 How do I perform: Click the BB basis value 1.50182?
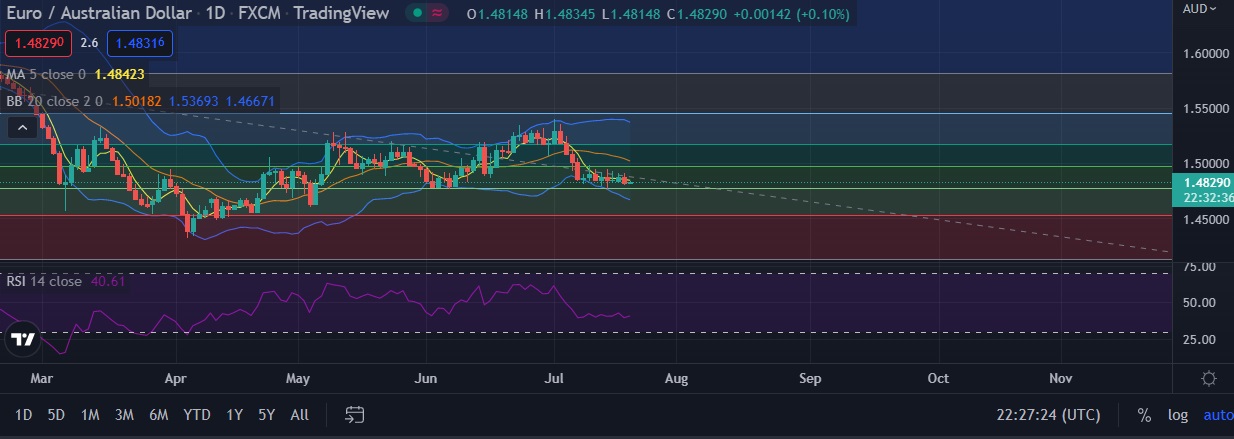137,101
